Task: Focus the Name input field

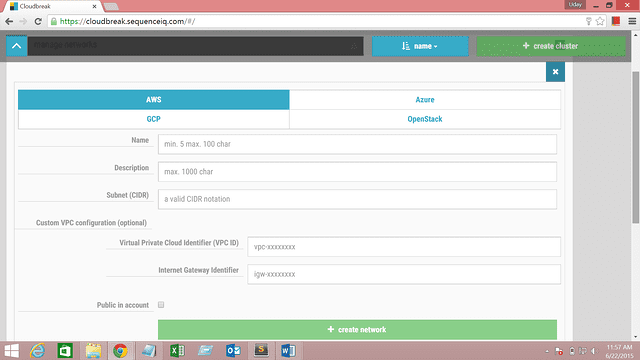Action: click(x=357, y=144)
